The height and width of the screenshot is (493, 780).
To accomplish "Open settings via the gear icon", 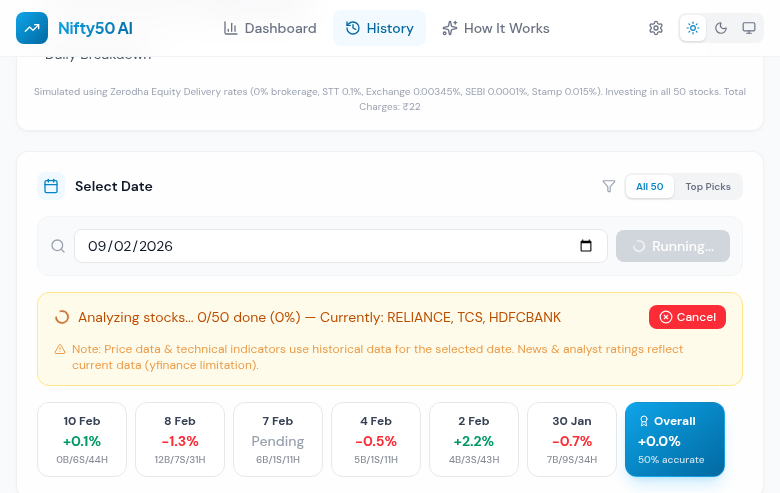I will pos(656,28).
